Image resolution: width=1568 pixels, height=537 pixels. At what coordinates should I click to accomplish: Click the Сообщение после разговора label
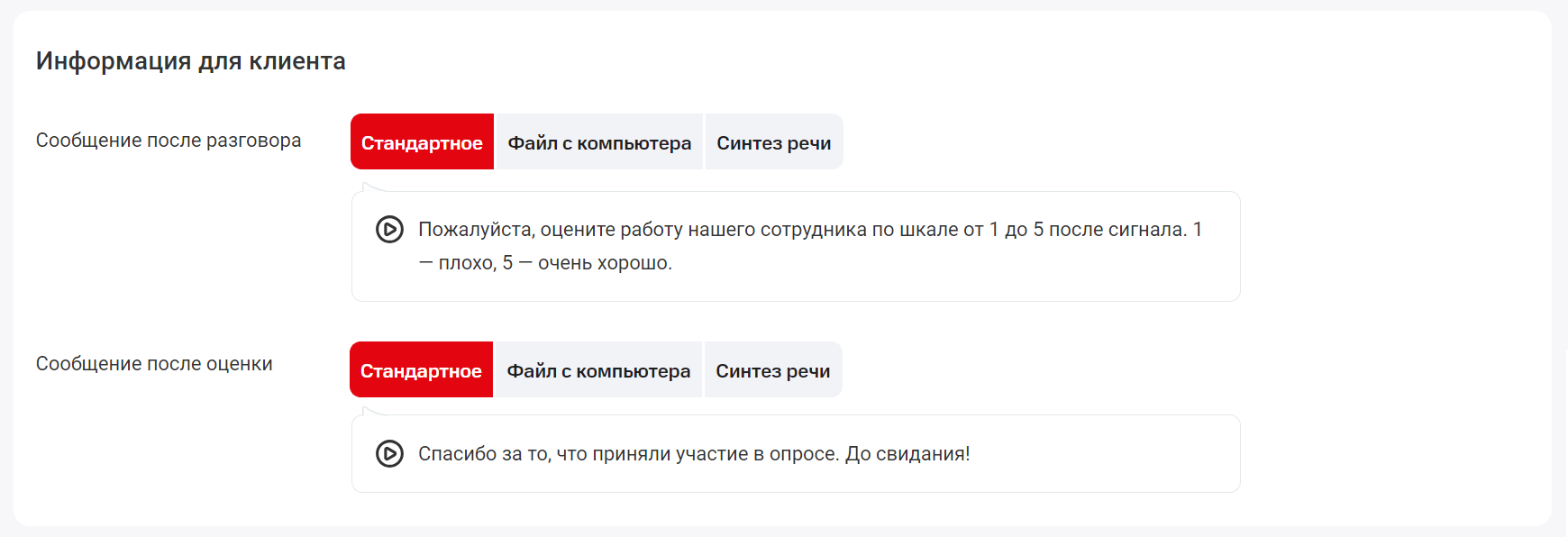169,141
